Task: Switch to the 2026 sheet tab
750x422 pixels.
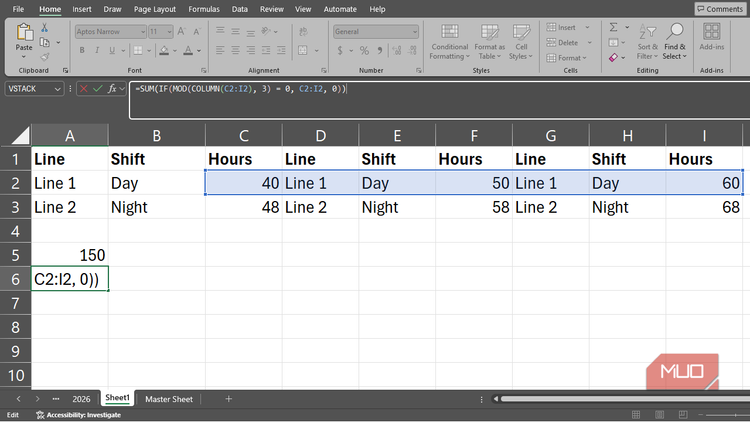Action: (81, 399)
